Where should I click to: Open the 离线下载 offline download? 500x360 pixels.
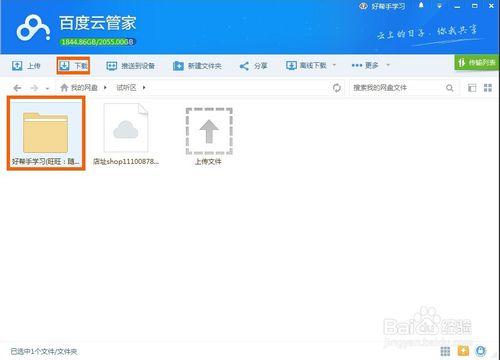(x=306, y=65)
